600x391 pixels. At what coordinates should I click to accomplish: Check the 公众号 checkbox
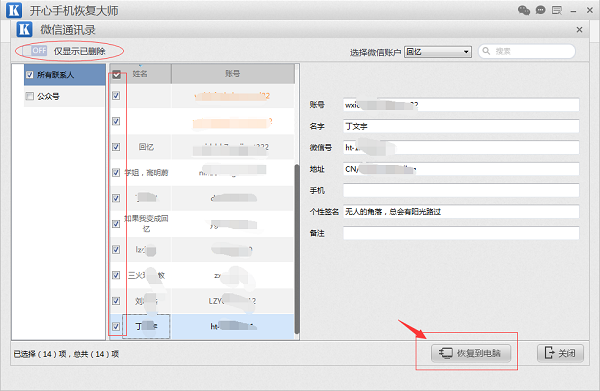29,96
